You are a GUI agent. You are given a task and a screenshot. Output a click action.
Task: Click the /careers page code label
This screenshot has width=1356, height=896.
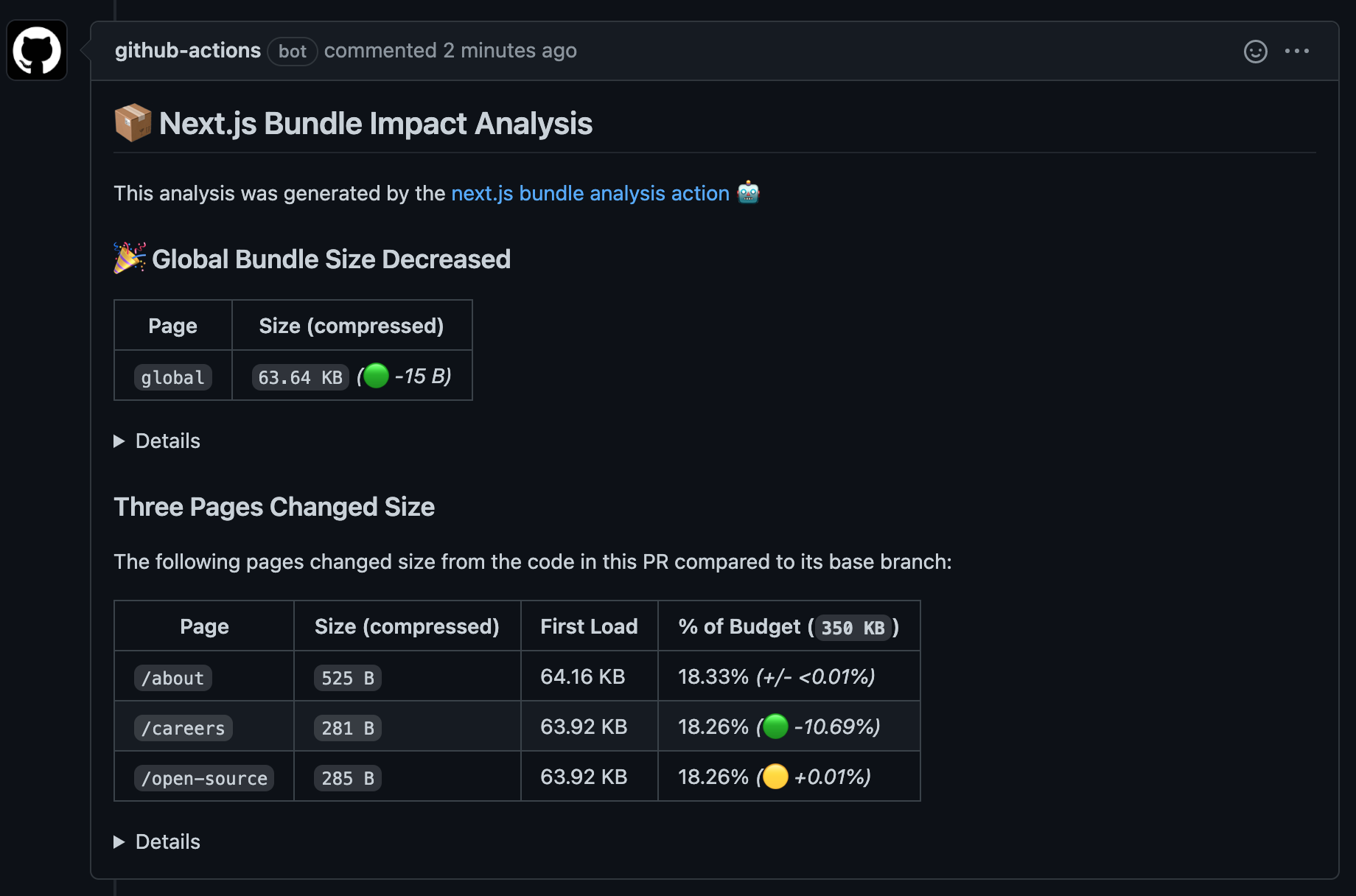pos(184,728)
